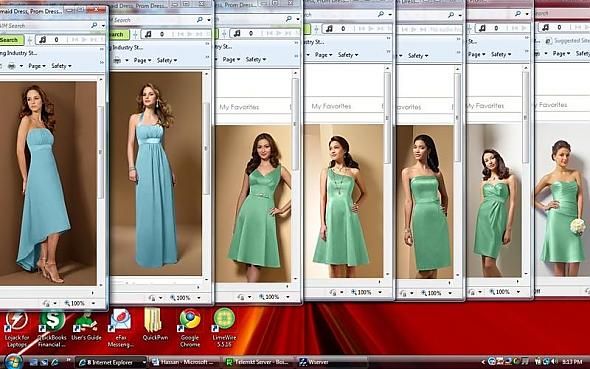Open the Page menu in green V-neck dress window
590x369 pixels.
click(231, 59)
